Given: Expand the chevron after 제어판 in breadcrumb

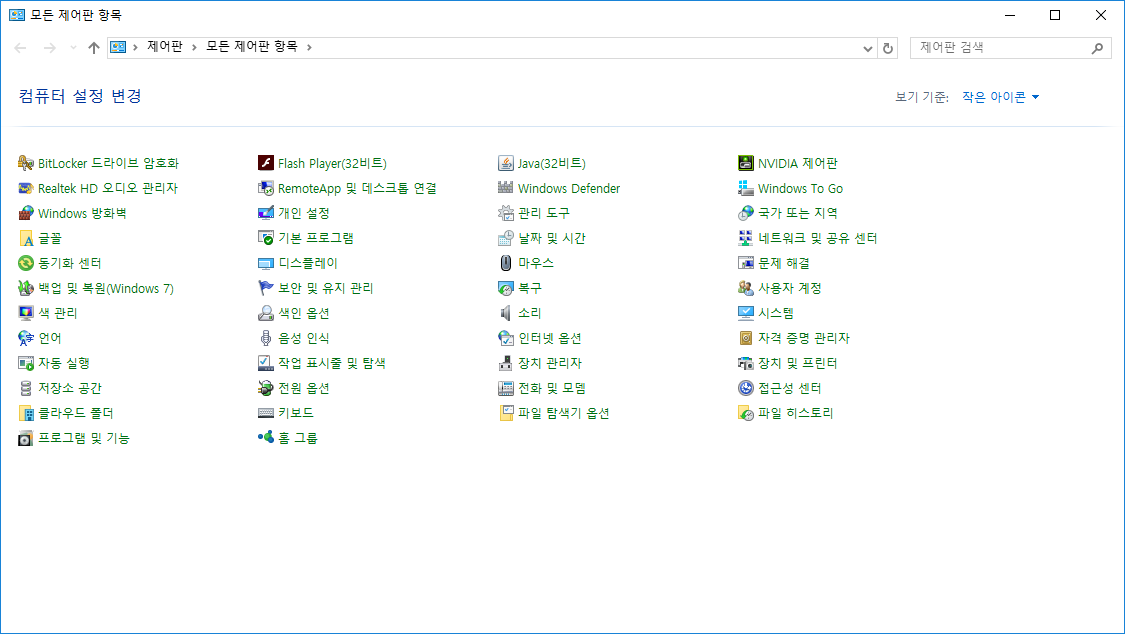Looking at the screenshot, I should pos(194,47).
